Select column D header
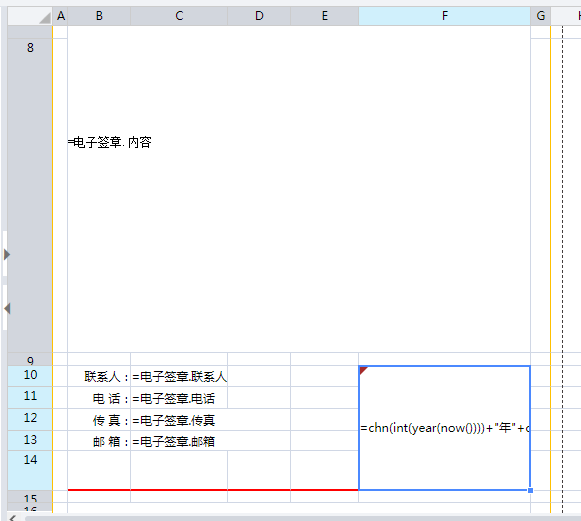Image resolution: width=581 pixels, height=521 pixels. point(259,16)
